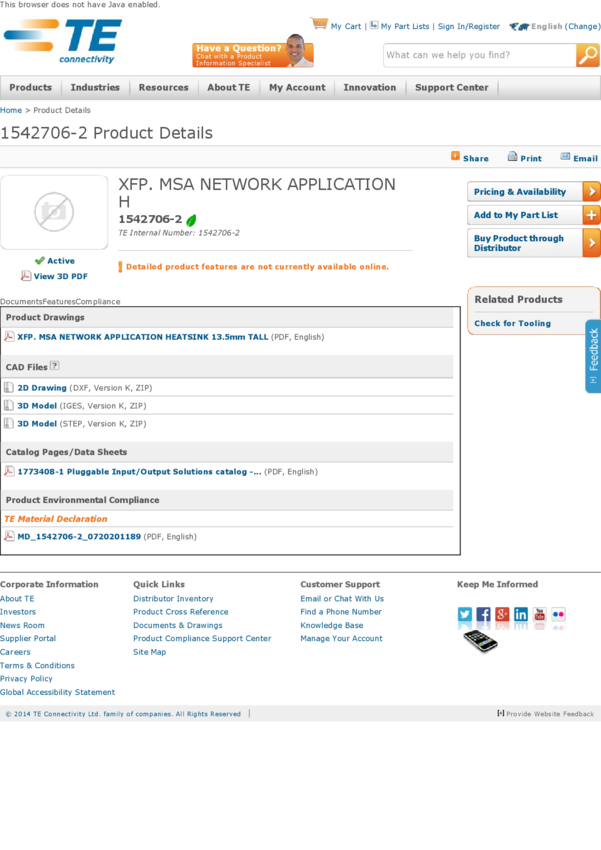Image resolution: width=601 pixels, height=850 pixels.
Task: Click the YouTube social icon
Action: (540, 615)
